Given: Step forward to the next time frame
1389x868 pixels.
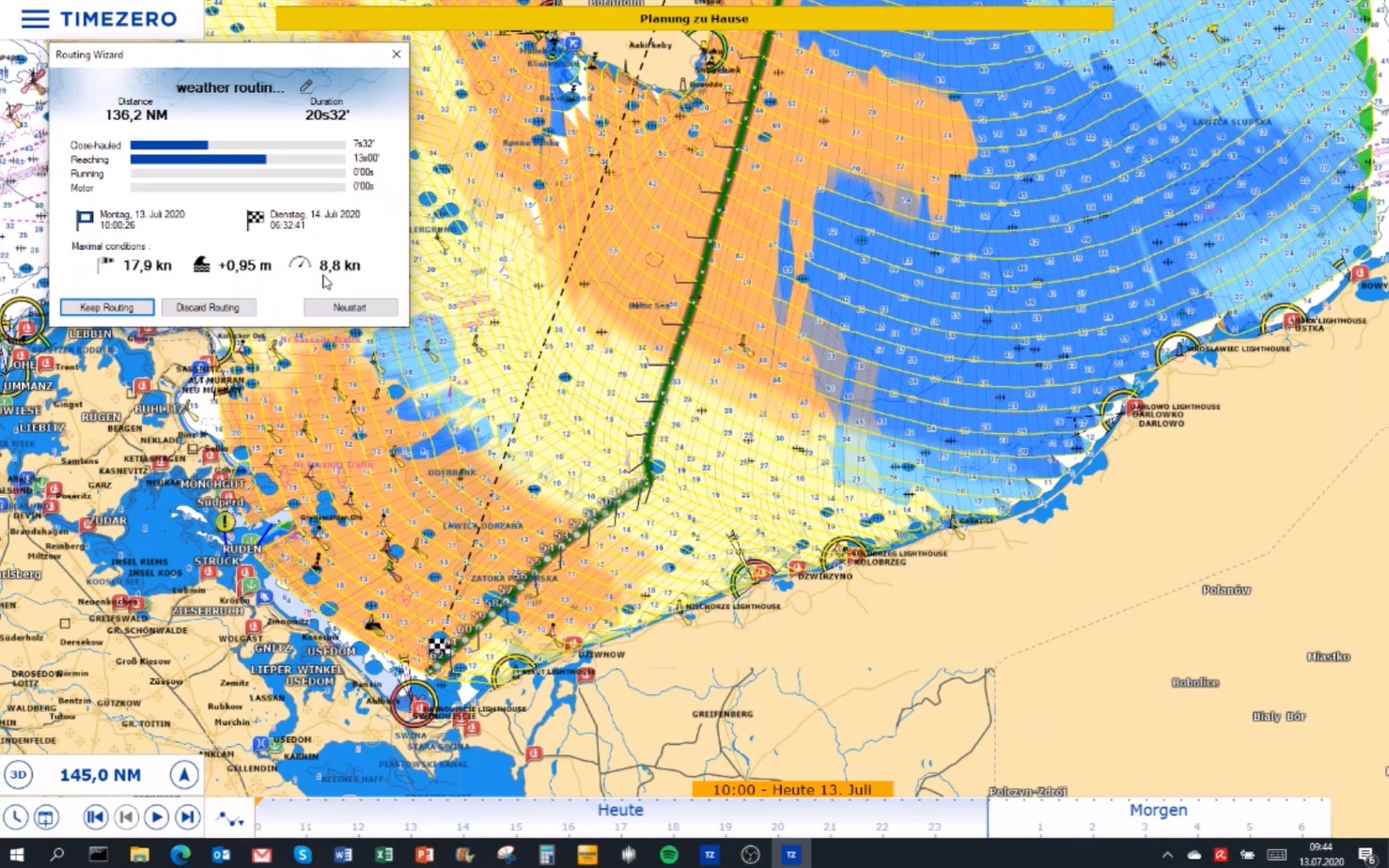Looking at the screenshot, I should coord(188,817).
